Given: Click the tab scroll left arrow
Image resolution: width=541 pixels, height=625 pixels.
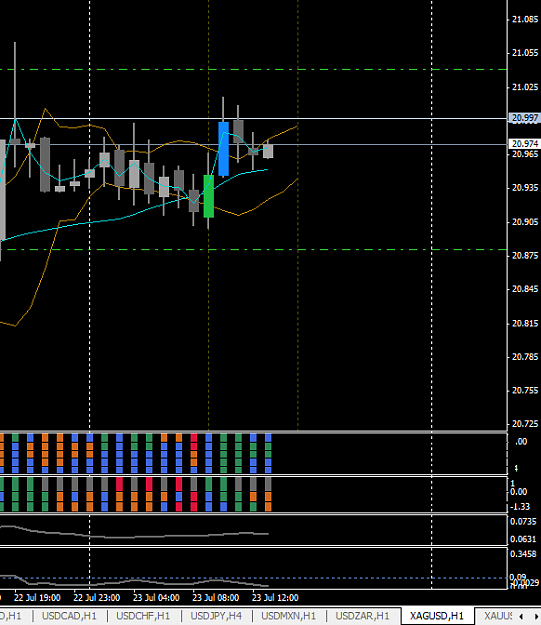Looking at the screenshot, I should pyautogui.click(x=522, y=616).
